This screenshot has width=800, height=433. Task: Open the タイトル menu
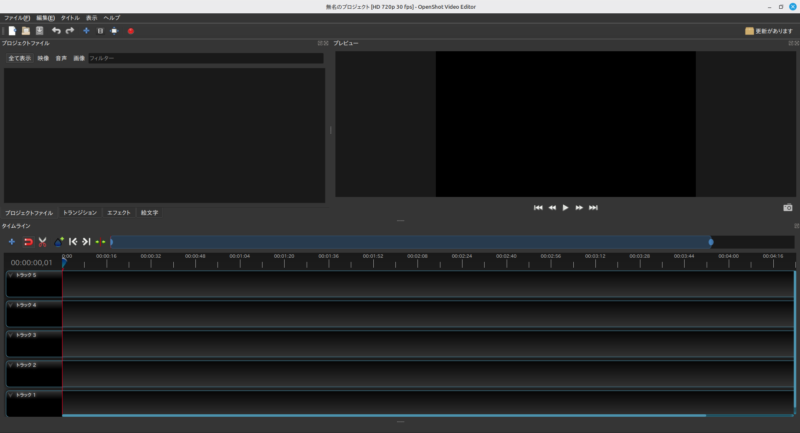71,18
